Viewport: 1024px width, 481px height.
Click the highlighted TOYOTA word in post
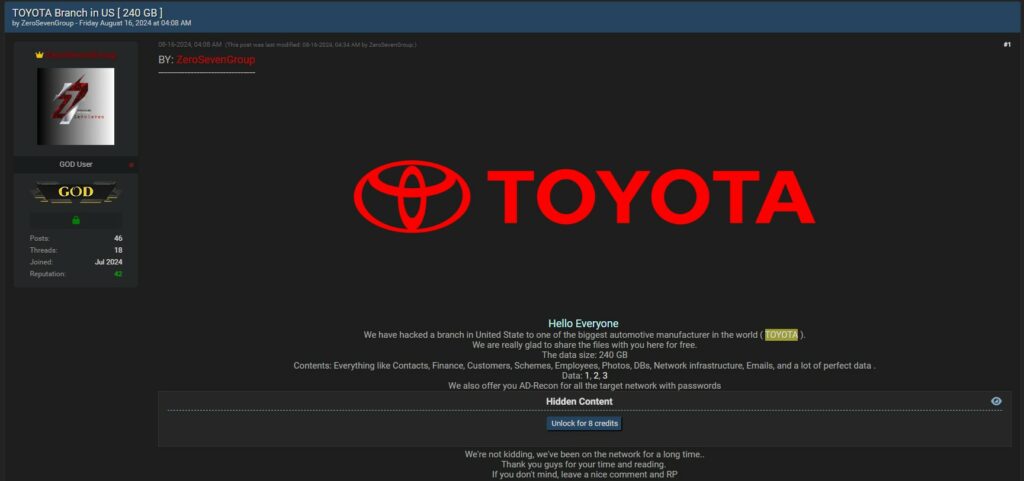point(781,334)
